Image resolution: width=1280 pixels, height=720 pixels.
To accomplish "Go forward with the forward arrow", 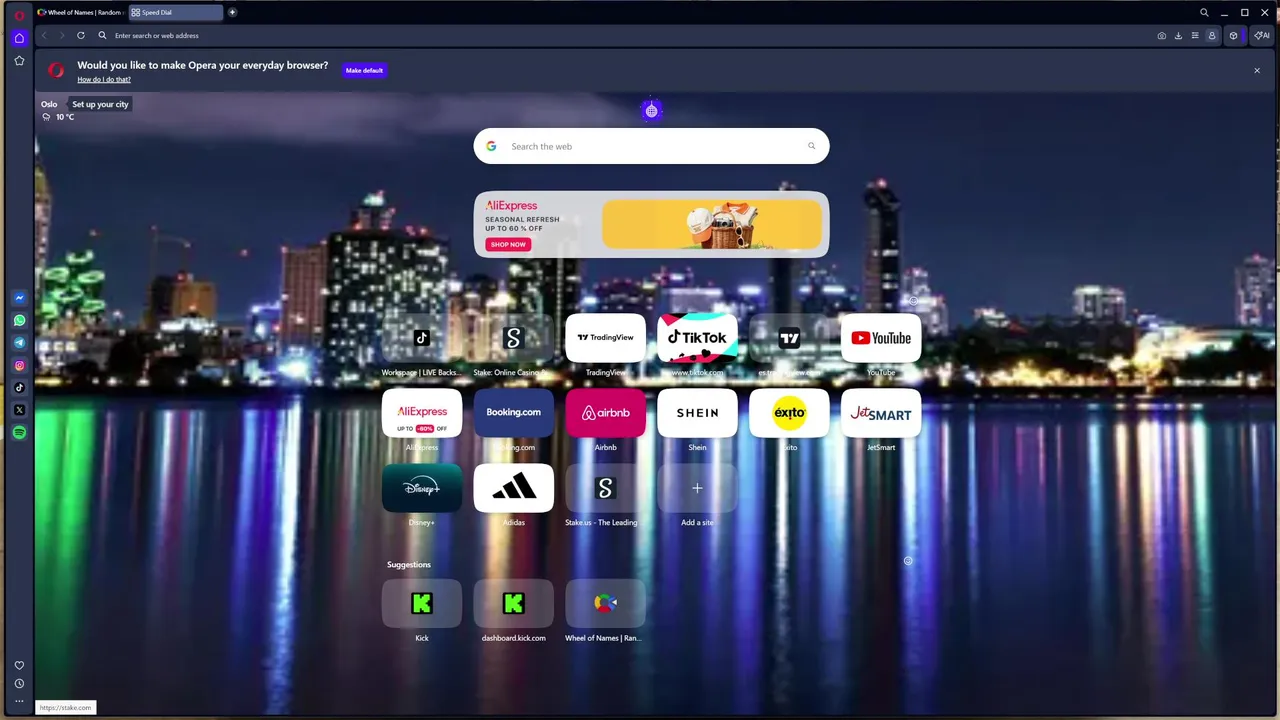I will point(62,35).
